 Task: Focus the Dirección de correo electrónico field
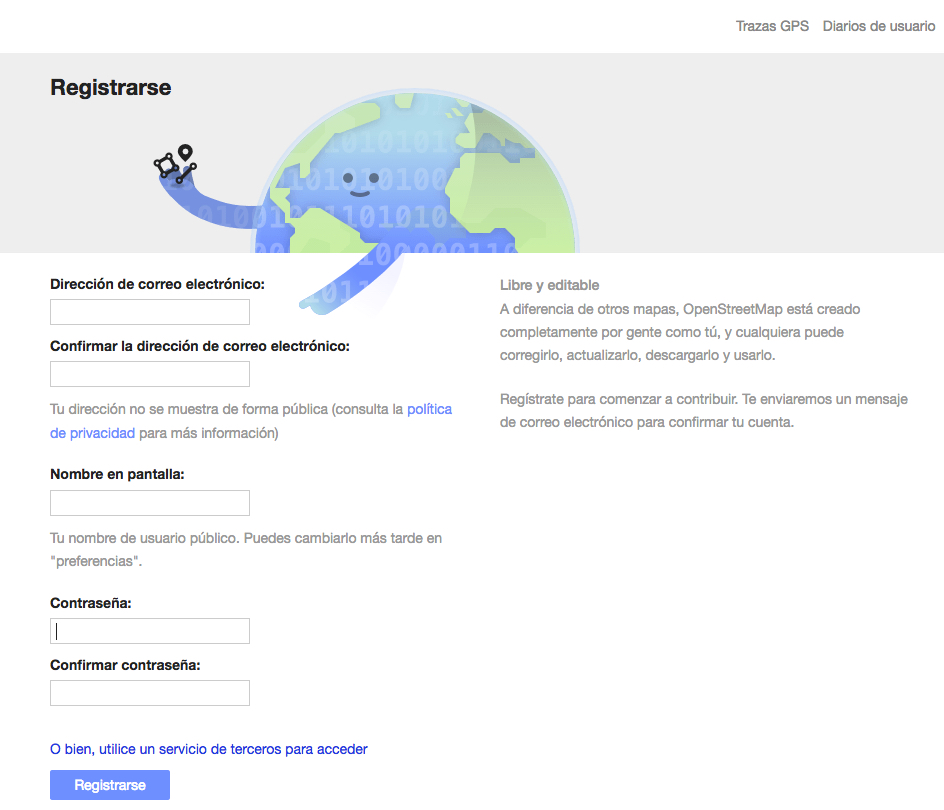coord(150,312)
